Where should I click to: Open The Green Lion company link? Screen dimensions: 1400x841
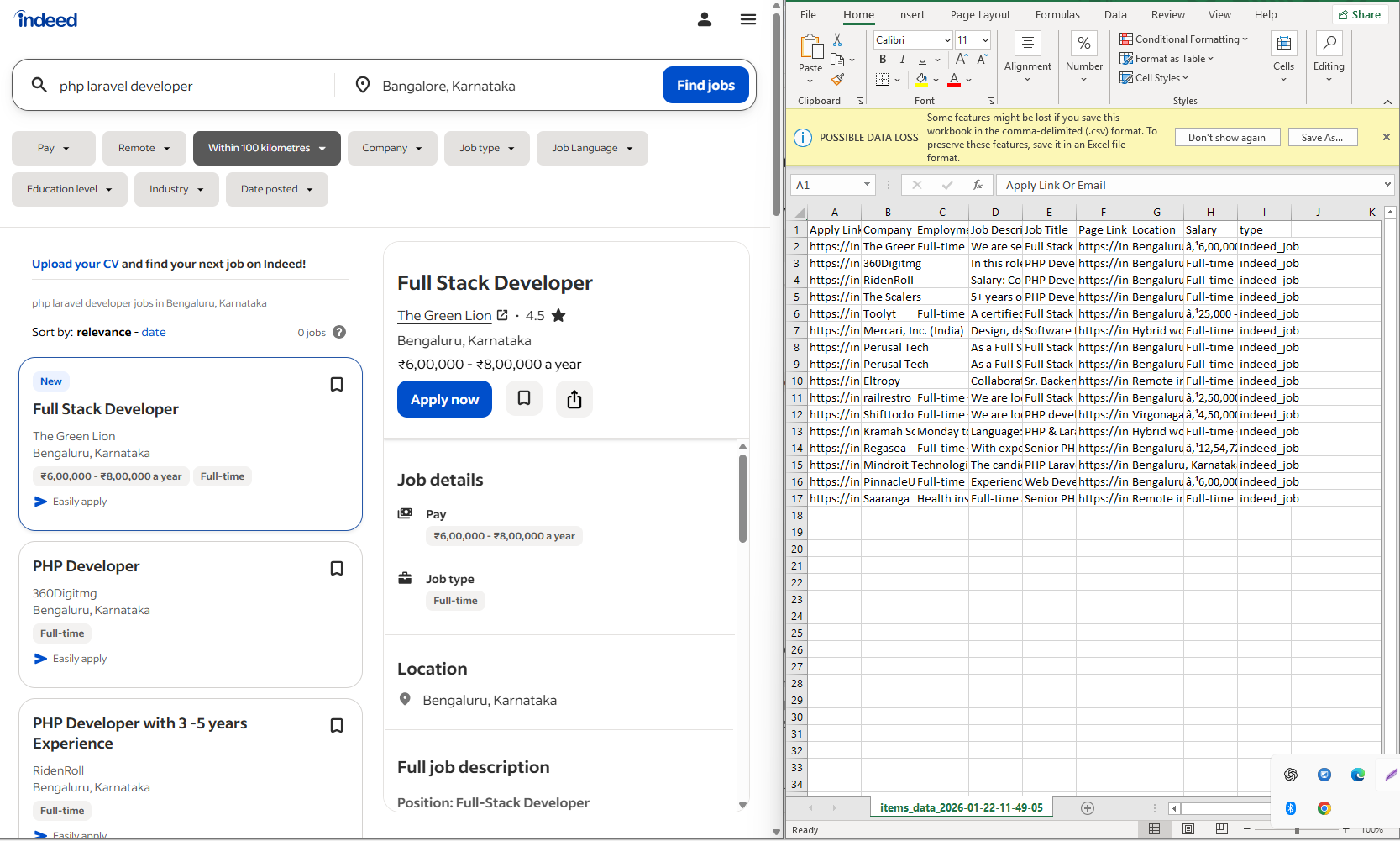444,315
